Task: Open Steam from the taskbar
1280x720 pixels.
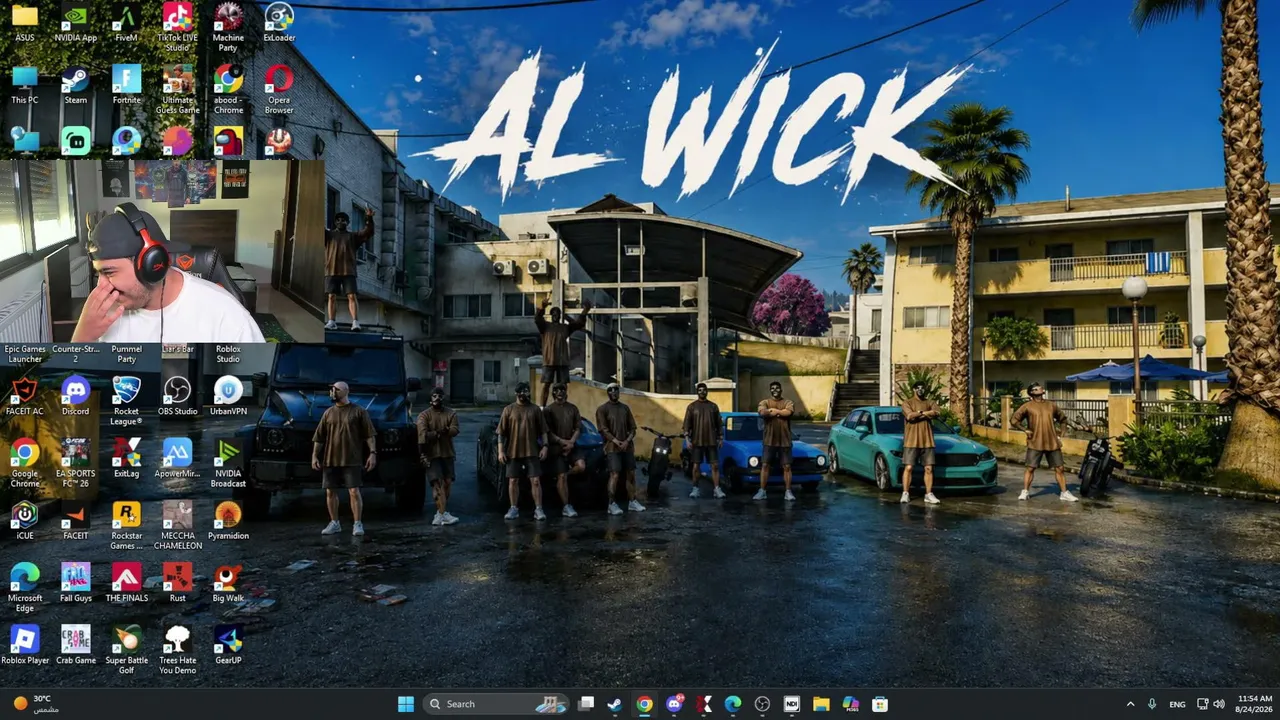Action: pos(615,704)
